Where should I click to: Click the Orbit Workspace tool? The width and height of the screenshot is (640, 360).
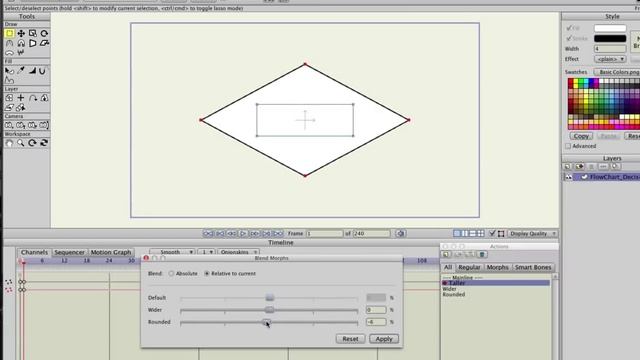click(x=44, y=143)
